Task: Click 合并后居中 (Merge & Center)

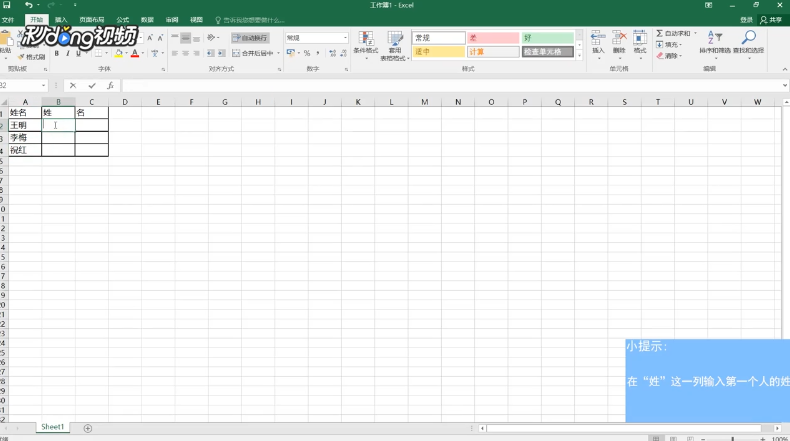Action: click(x=253, y=53)
